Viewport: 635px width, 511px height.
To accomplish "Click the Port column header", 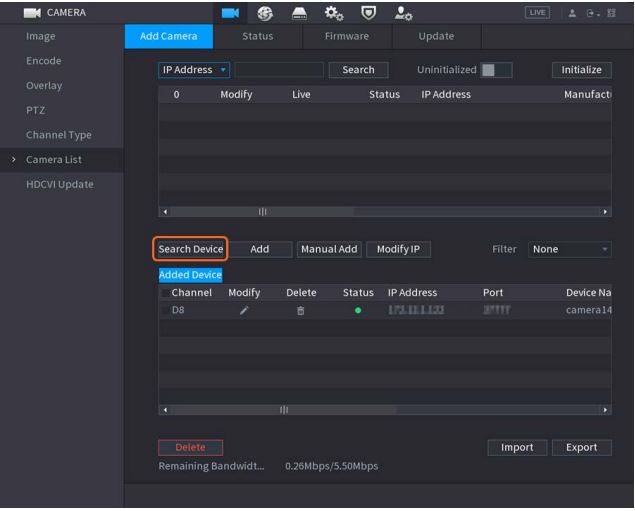I will (x=493, y=293).
